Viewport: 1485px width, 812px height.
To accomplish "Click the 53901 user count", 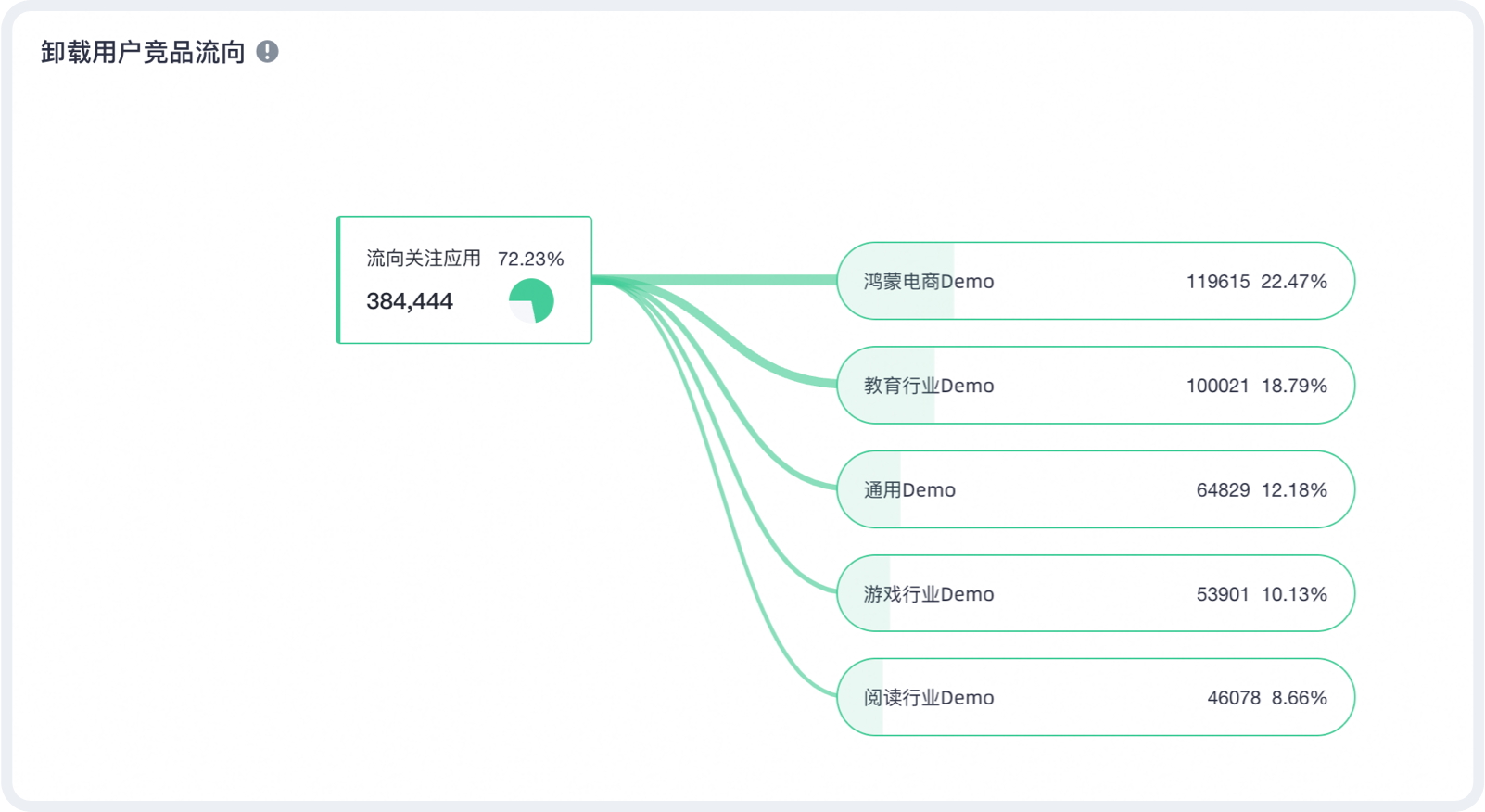I will point(1223,594).
